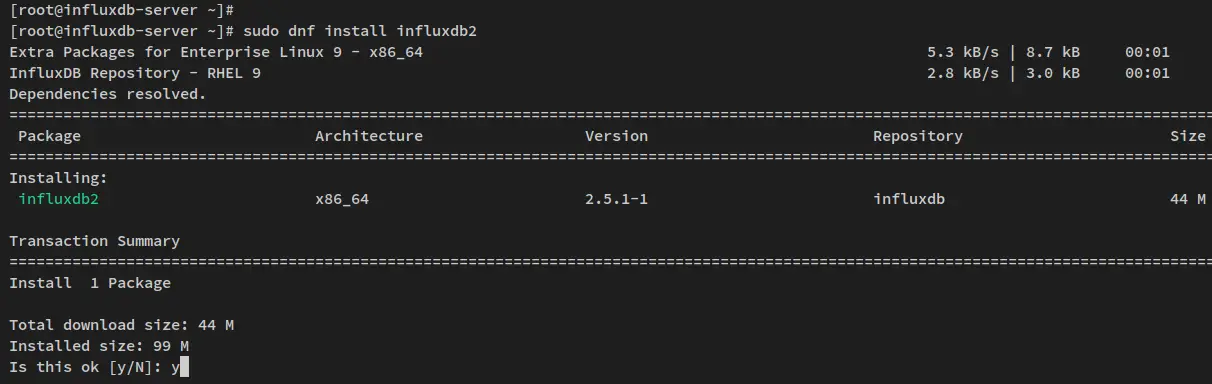
Task: Click the 2.5.1-1 version value
Action: (616, 199)
